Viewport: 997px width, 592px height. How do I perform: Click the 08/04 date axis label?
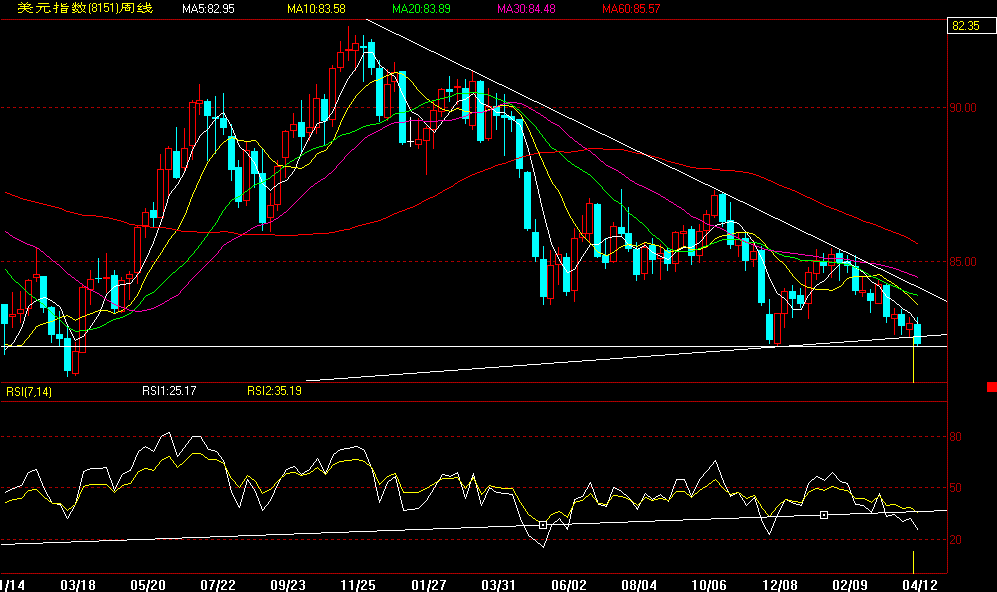coord(638,585)
